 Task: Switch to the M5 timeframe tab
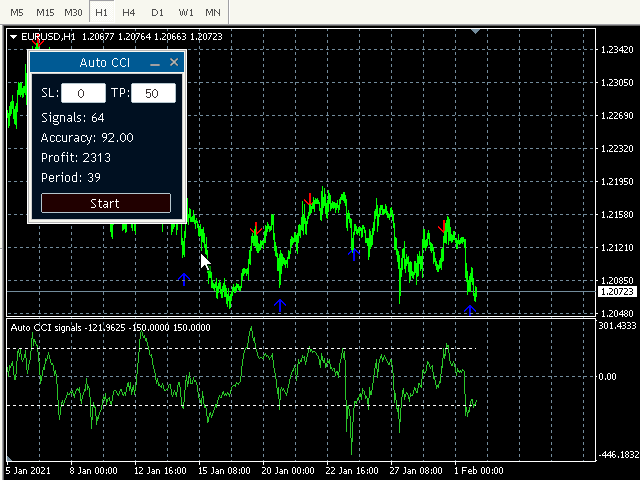16,12
